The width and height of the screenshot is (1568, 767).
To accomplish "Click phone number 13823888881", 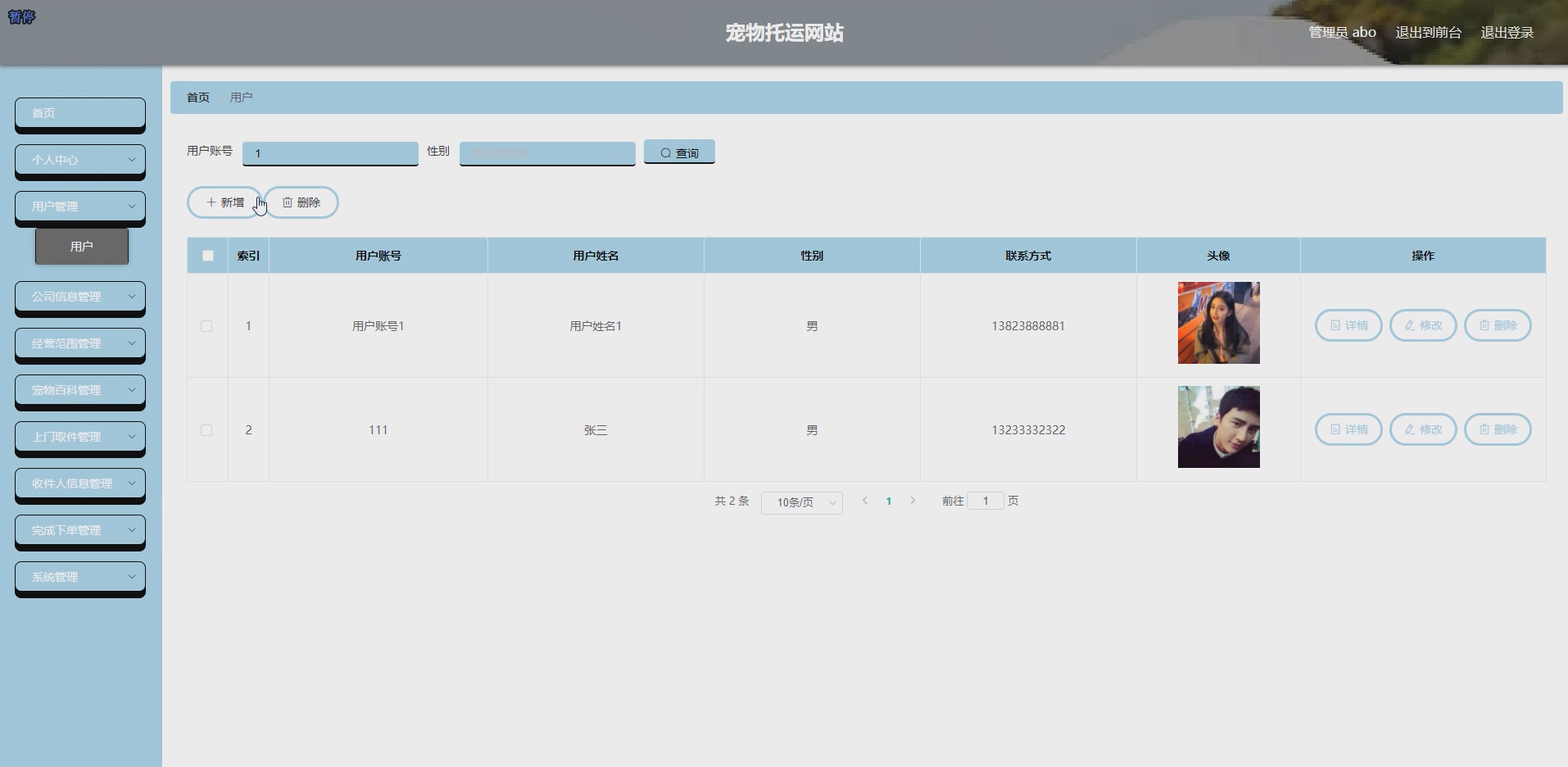I will click(x=1028, y=326).
